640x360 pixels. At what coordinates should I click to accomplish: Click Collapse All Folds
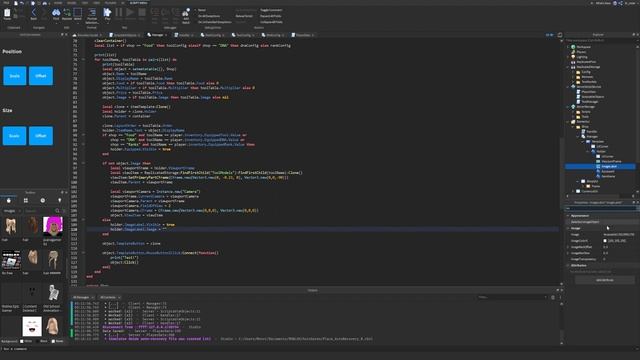pos(271,22)
